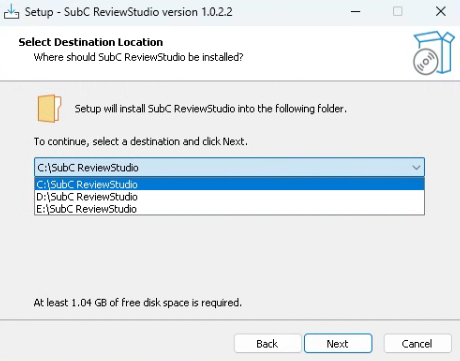Viewport: 460px width, 361px height.
Task: Click the box and disc installer image
Action: click(x=434, y=53)
